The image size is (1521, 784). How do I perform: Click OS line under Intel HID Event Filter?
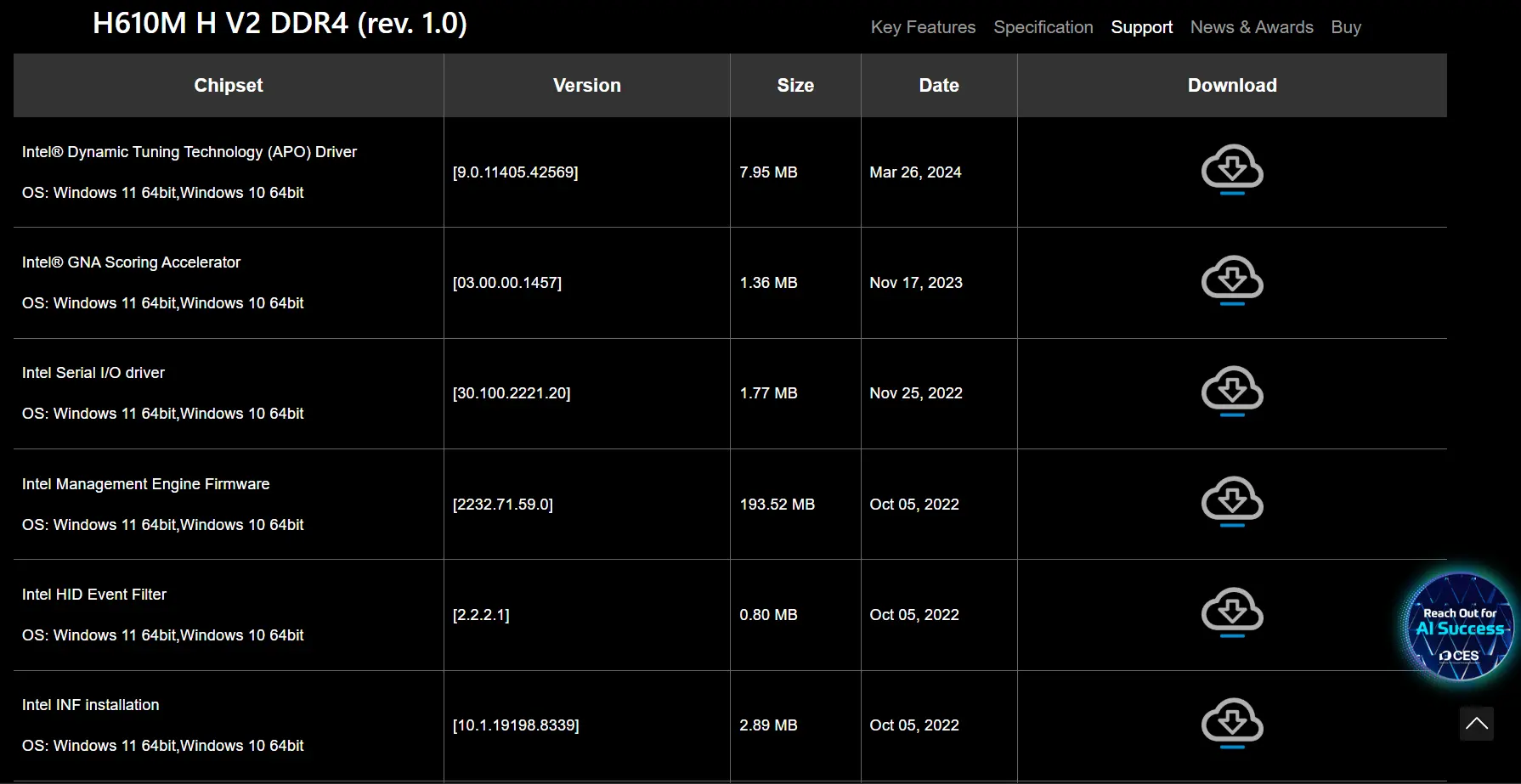(x=163, y=635)
